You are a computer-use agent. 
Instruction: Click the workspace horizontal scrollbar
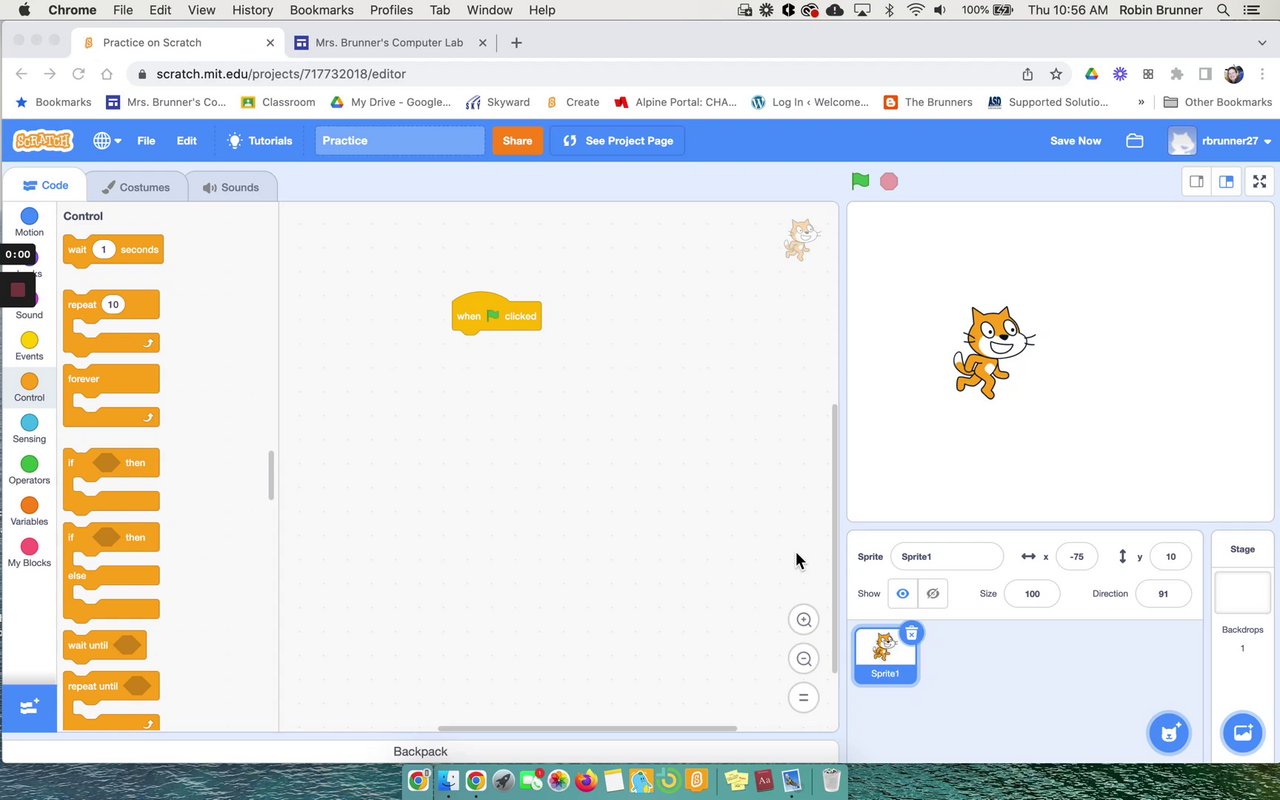(x=587, y=728)
